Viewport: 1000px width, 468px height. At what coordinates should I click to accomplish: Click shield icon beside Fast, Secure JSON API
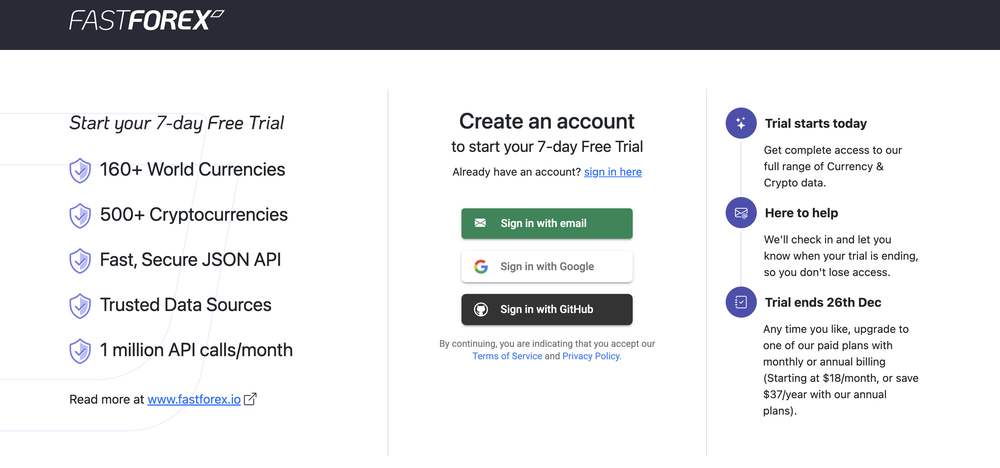click(80, 260)
